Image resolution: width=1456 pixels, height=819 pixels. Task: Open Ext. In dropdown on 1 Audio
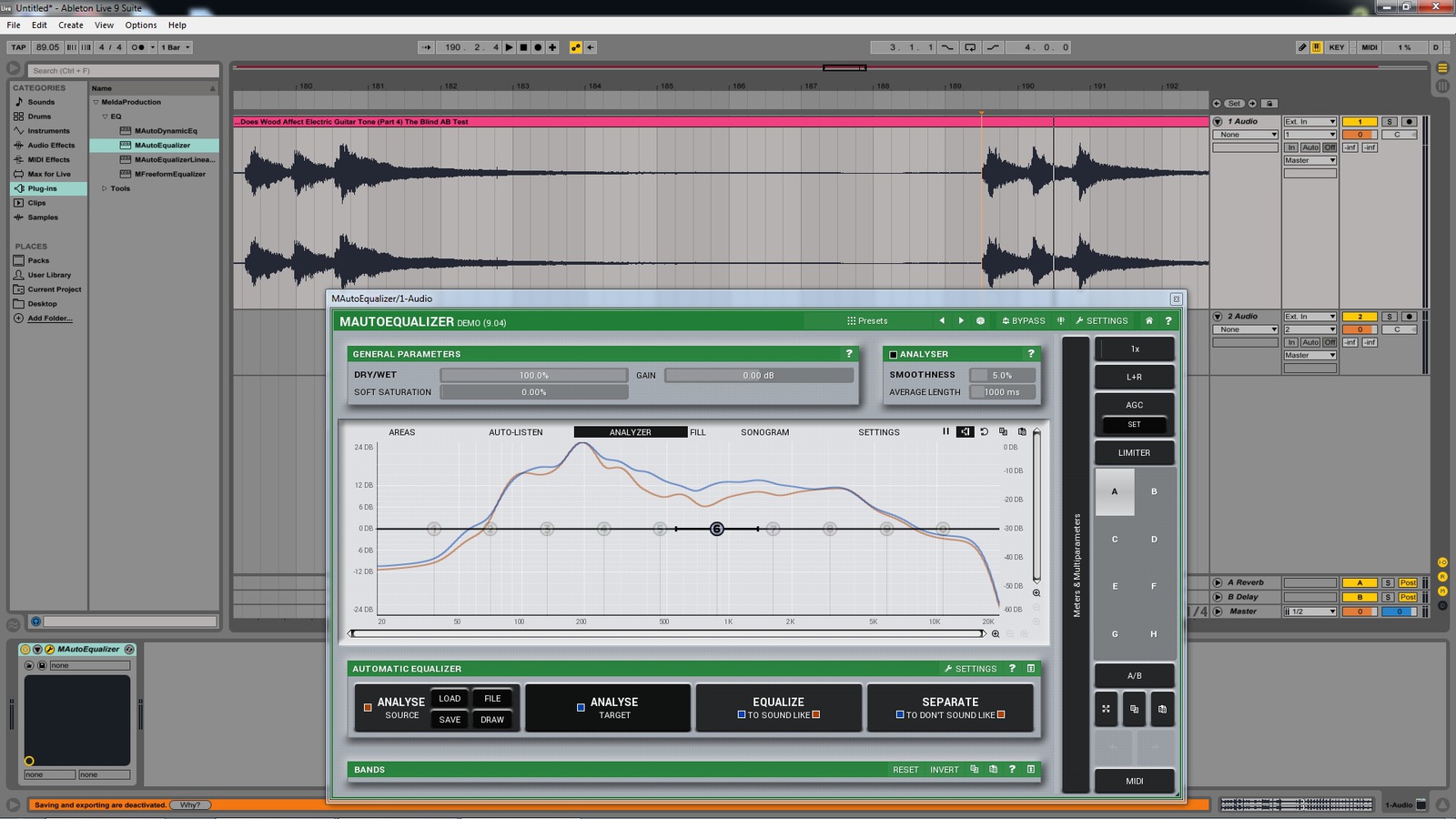(1309, 121)
